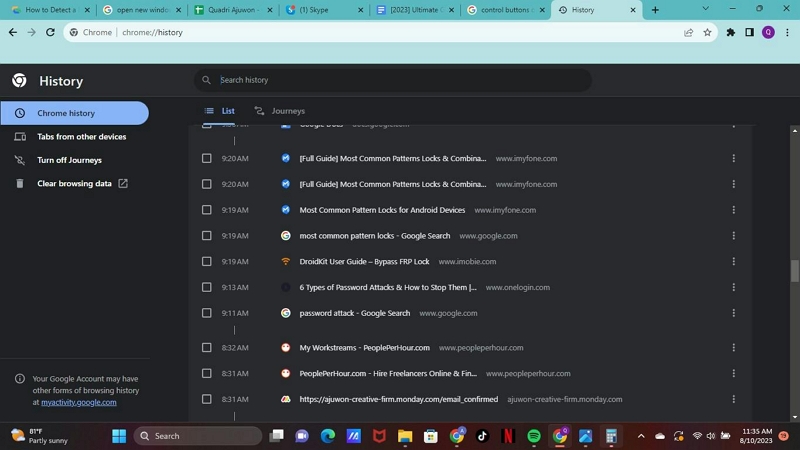Open actions menu for second 9:20 AM imyfone entry

point(734,184)
